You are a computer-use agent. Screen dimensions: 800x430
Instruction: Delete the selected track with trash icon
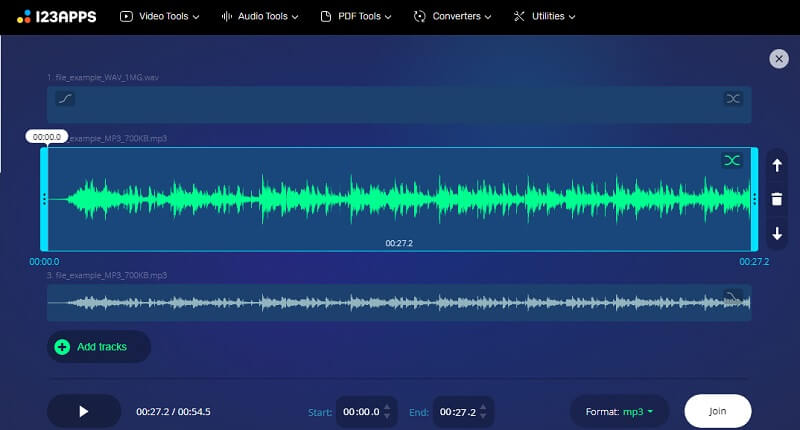pyautogui.click(x=777, y=200)
